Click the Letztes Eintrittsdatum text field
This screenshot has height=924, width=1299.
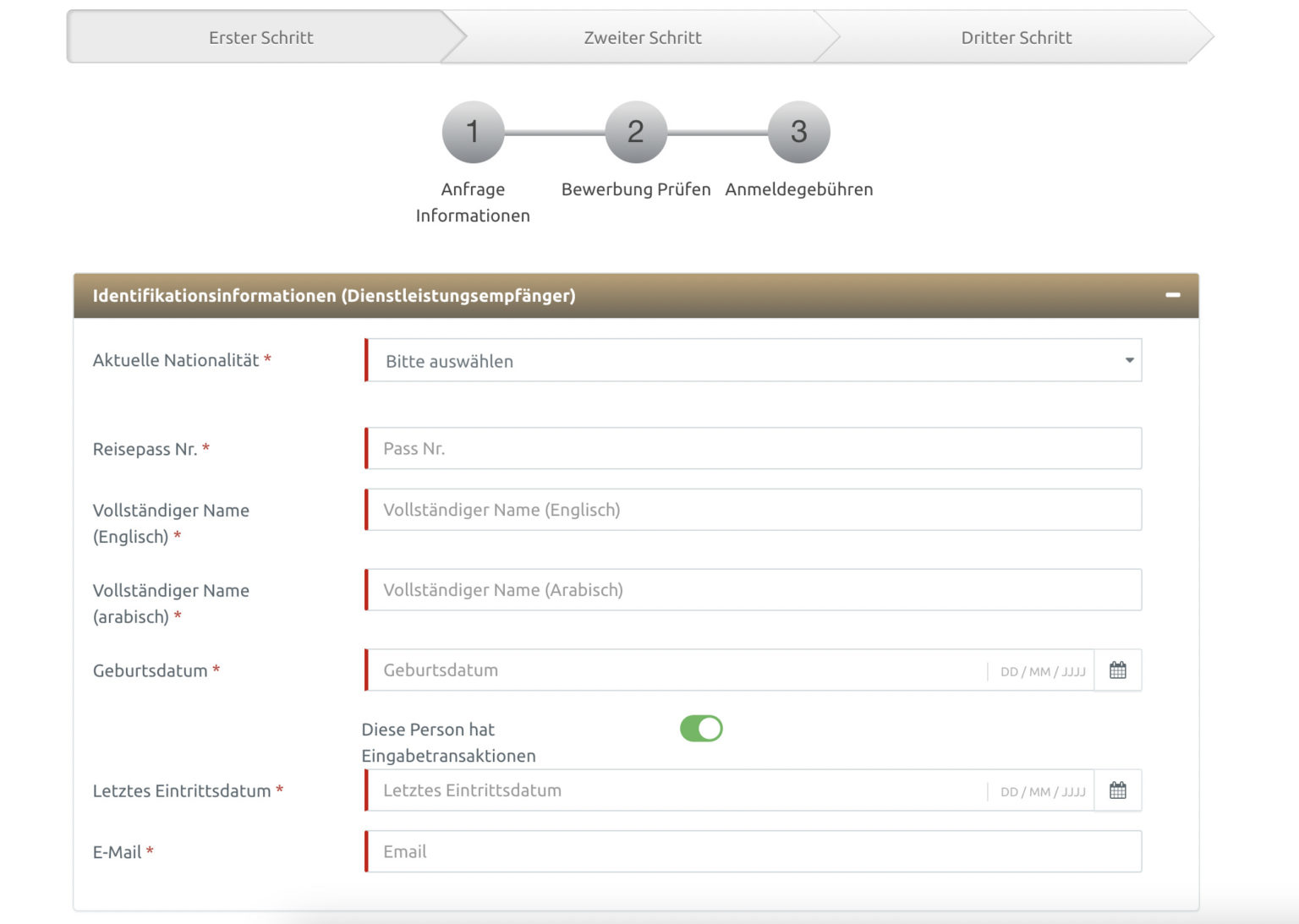[x=677, y=790]
